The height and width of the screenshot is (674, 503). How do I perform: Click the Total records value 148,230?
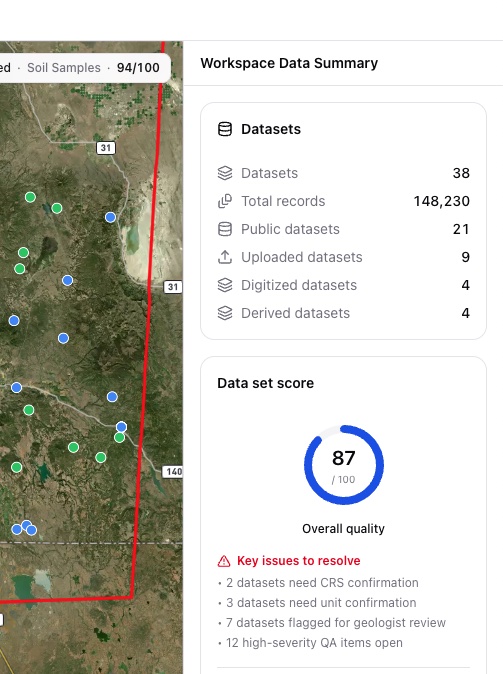coord(442,201)
